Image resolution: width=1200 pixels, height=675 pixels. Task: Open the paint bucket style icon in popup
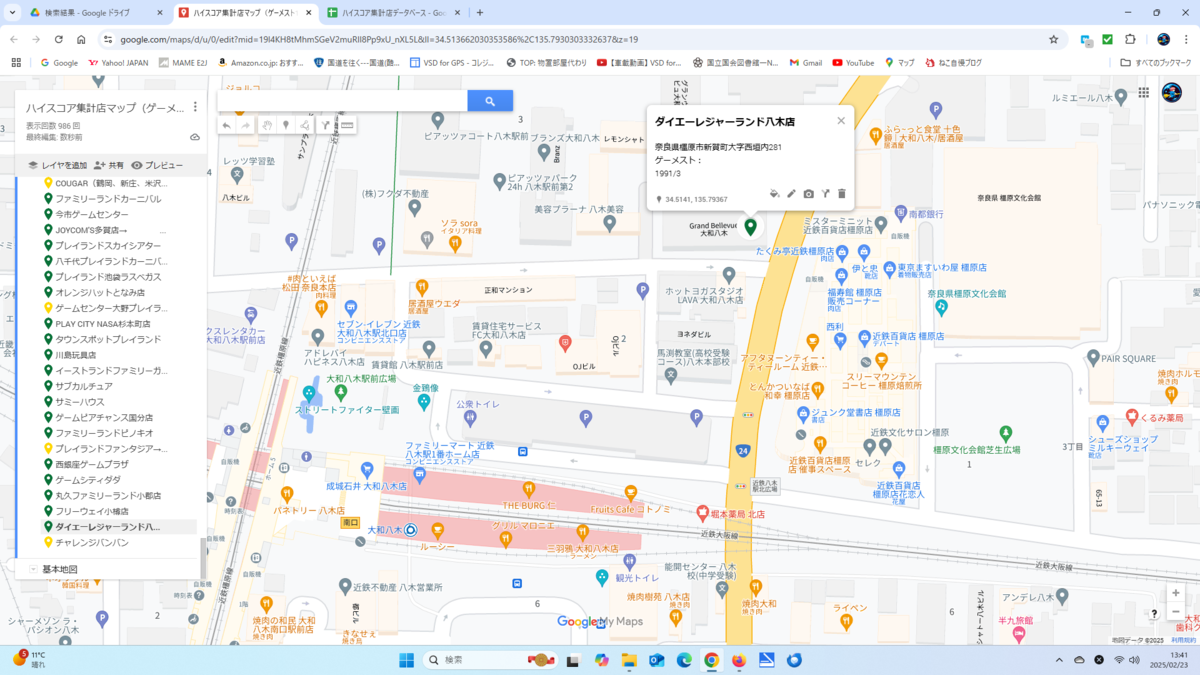(774, 194)
